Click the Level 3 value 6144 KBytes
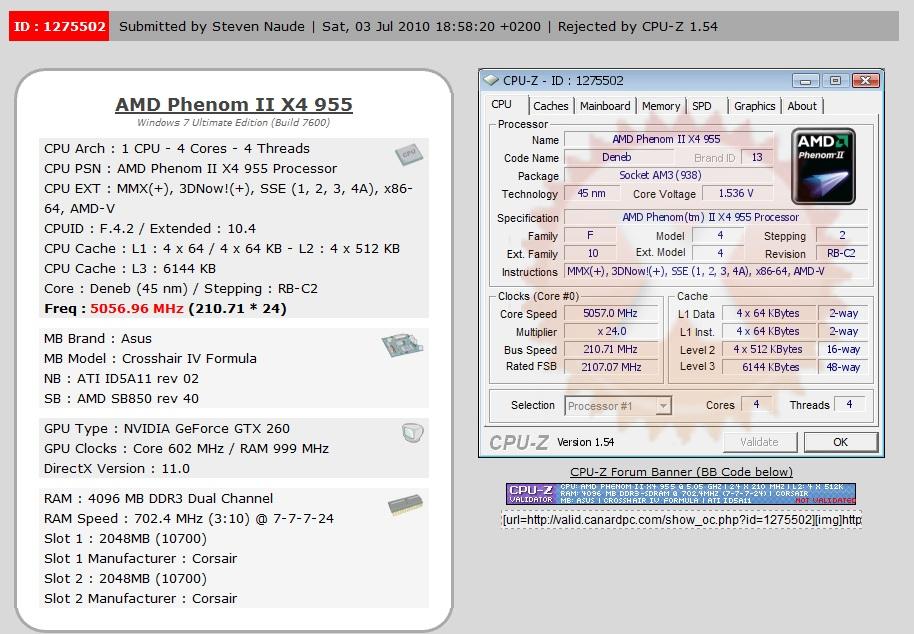914x634 pixels. [768, 367]
